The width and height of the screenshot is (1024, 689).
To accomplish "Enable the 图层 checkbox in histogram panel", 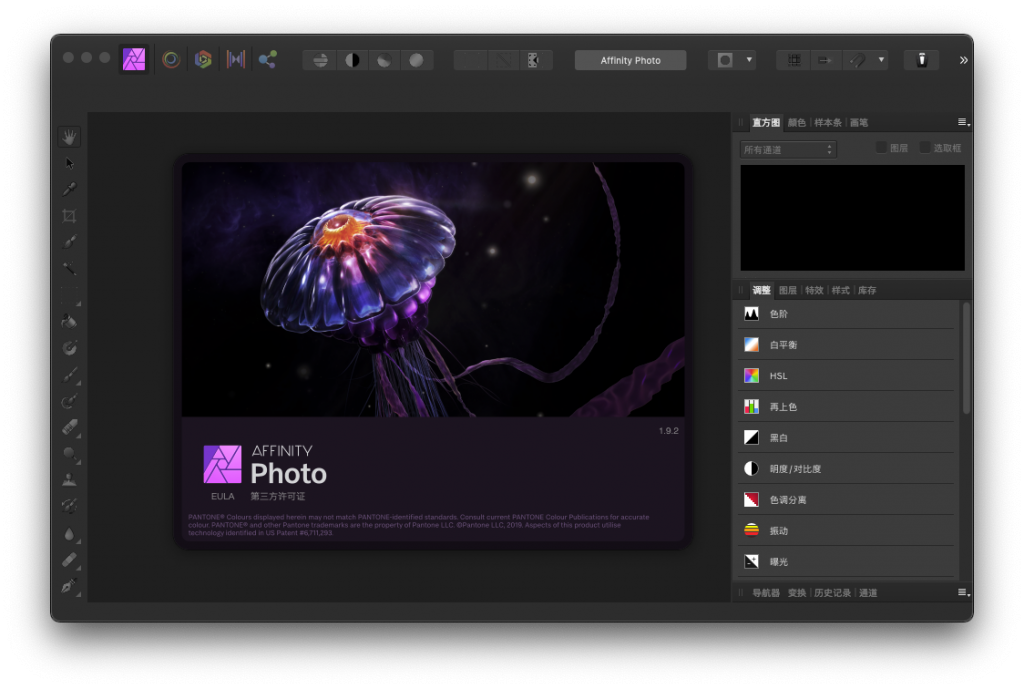I will pos(881,148).
